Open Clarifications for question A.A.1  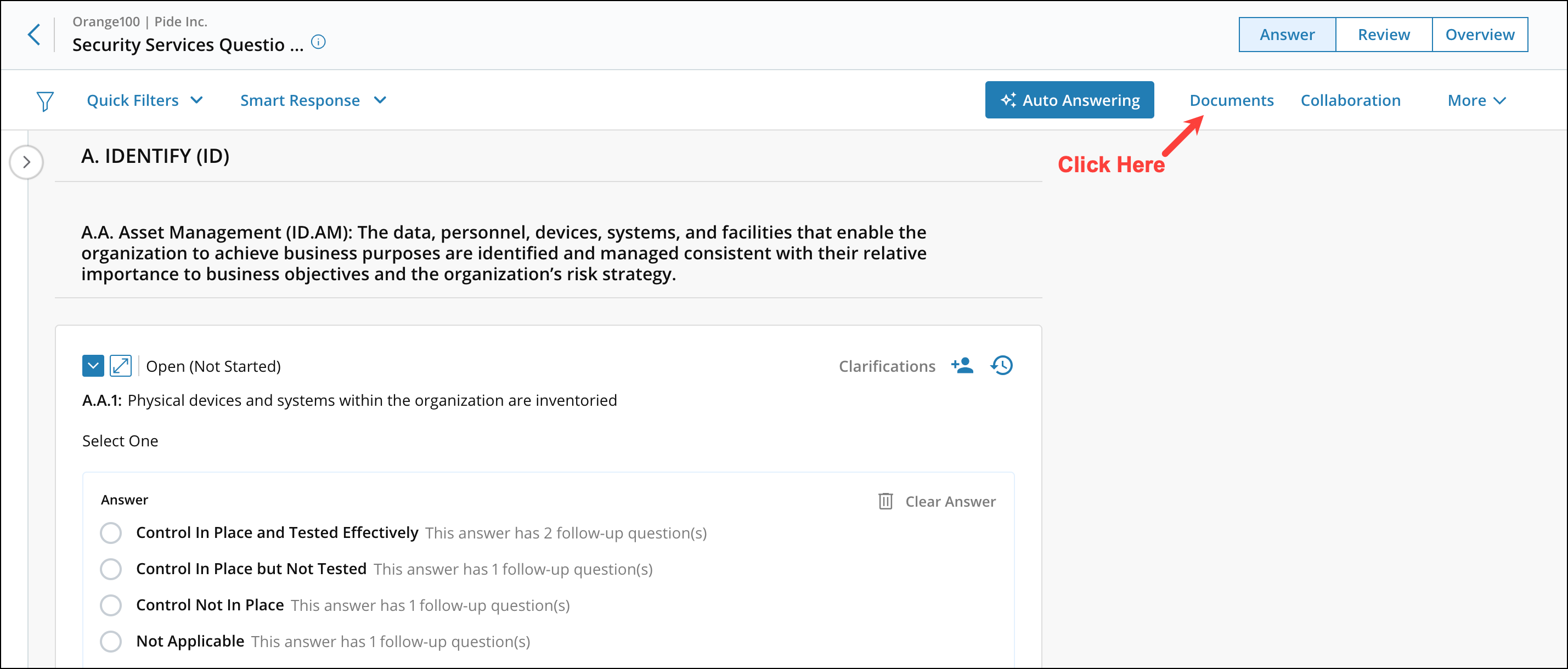887,366
